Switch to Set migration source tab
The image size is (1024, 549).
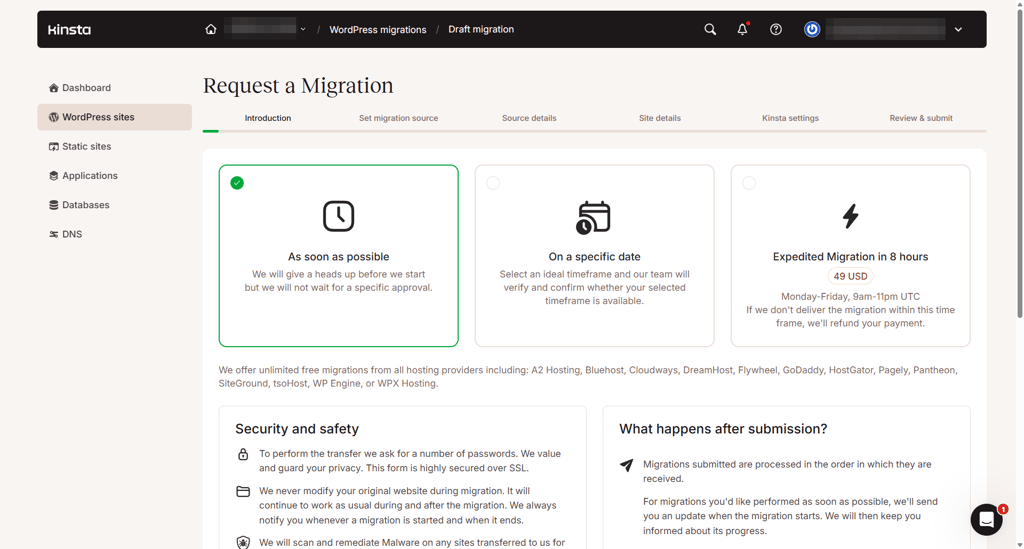tap(398, 118)
